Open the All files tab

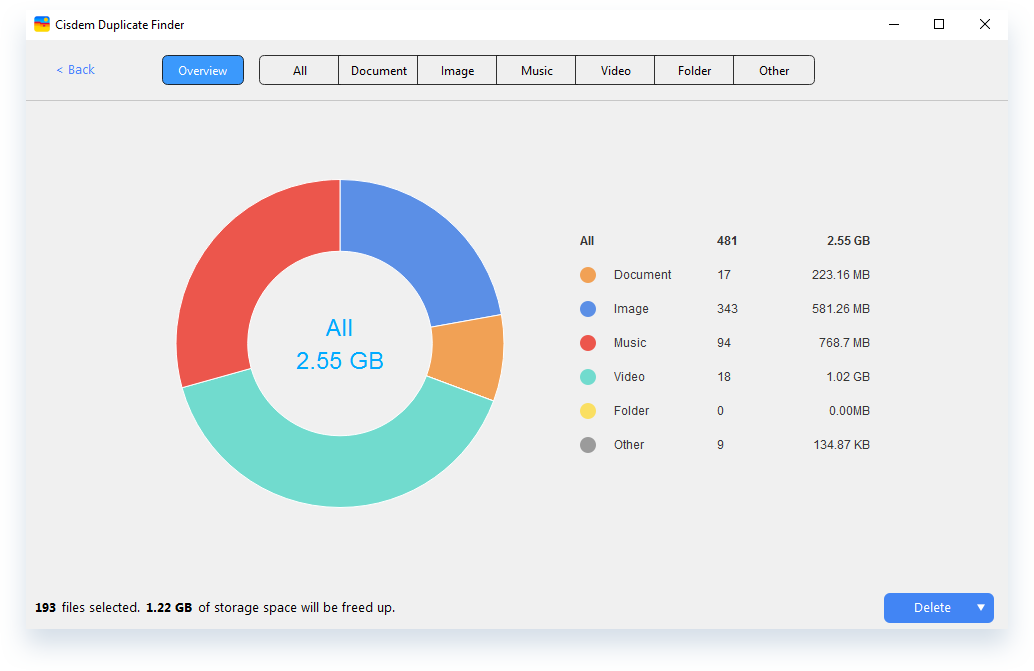coord(300,71)
